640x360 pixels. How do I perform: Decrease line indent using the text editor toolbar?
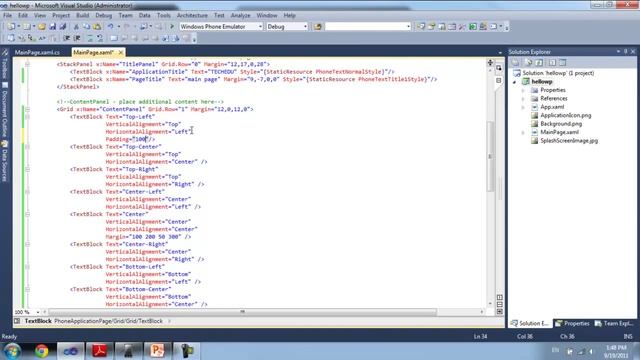(67, 38)
